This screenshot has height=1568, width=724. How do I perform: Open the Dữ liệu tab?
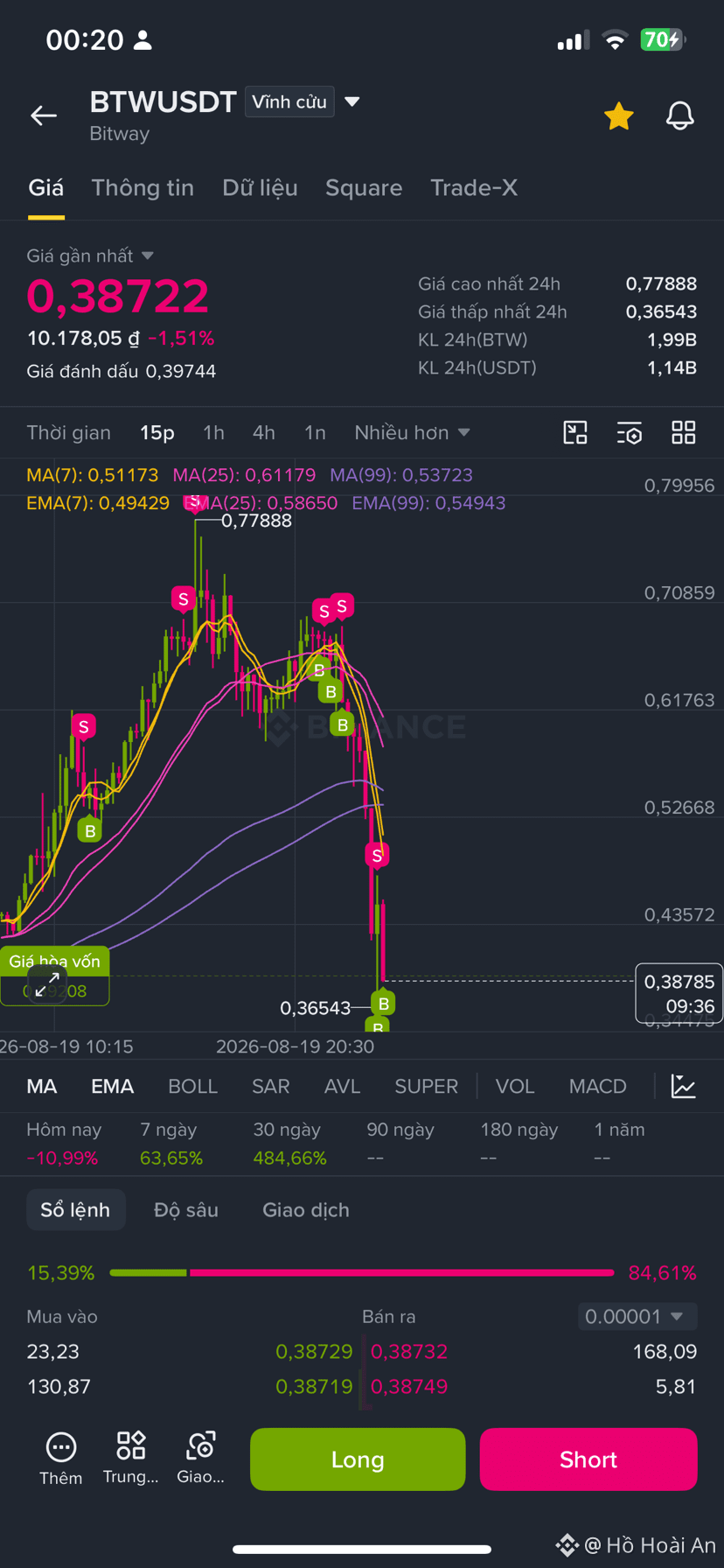[260, 187]
